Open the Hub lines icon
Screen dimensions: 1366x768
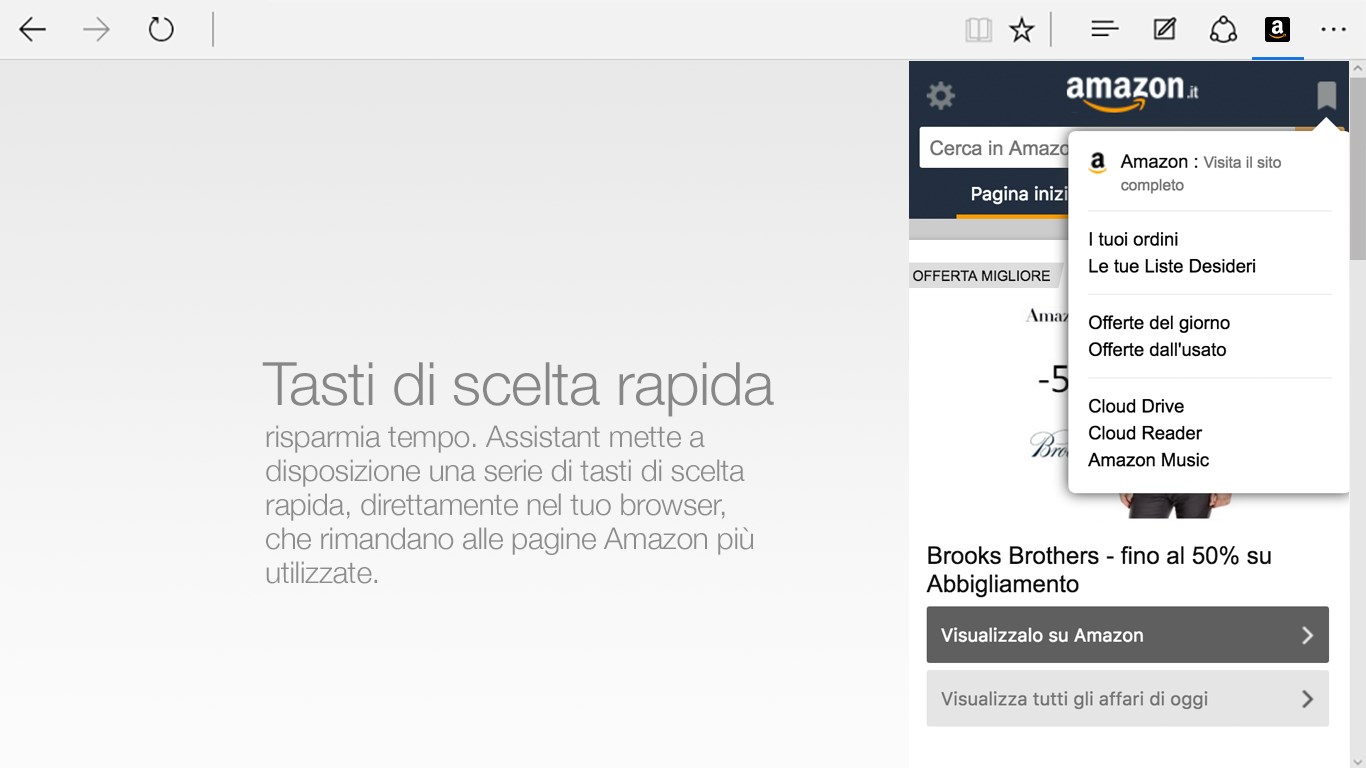pos(1104,30)
